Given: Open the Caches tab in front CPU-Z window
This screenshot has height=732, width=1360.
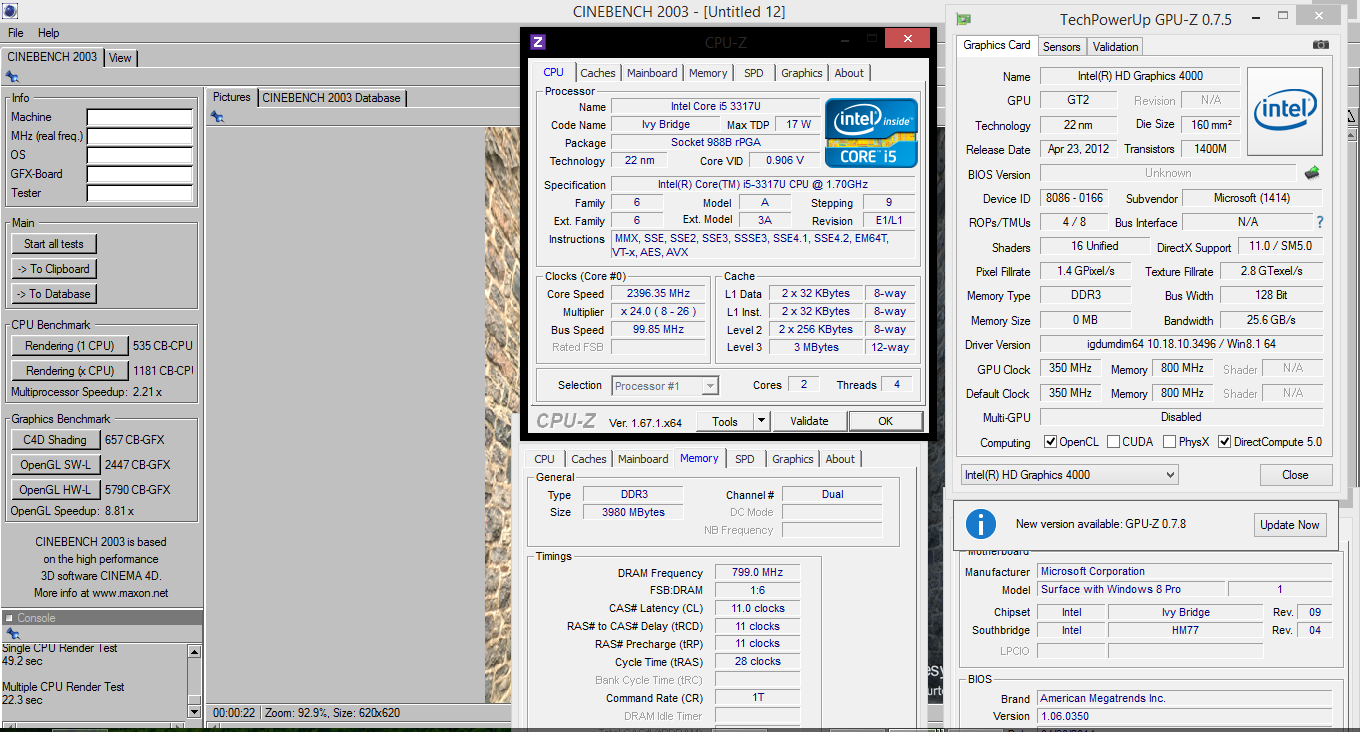Looking at the screenshot, I should (x=598, y=73).
